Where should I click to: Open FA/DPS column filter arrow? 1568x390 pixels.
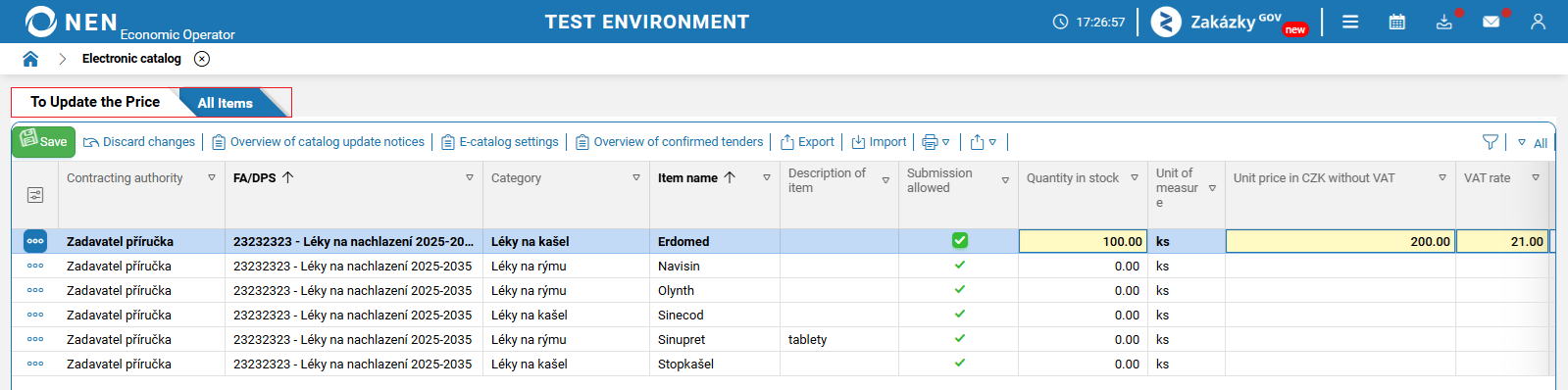point(470,178)
